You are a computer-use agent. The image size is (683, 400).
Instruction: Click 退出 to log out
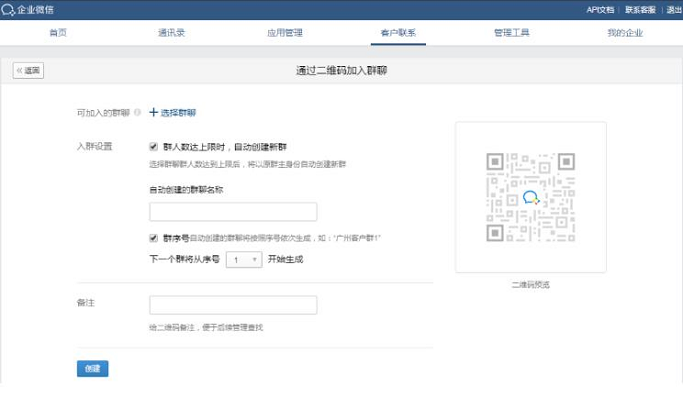(673, 10)
